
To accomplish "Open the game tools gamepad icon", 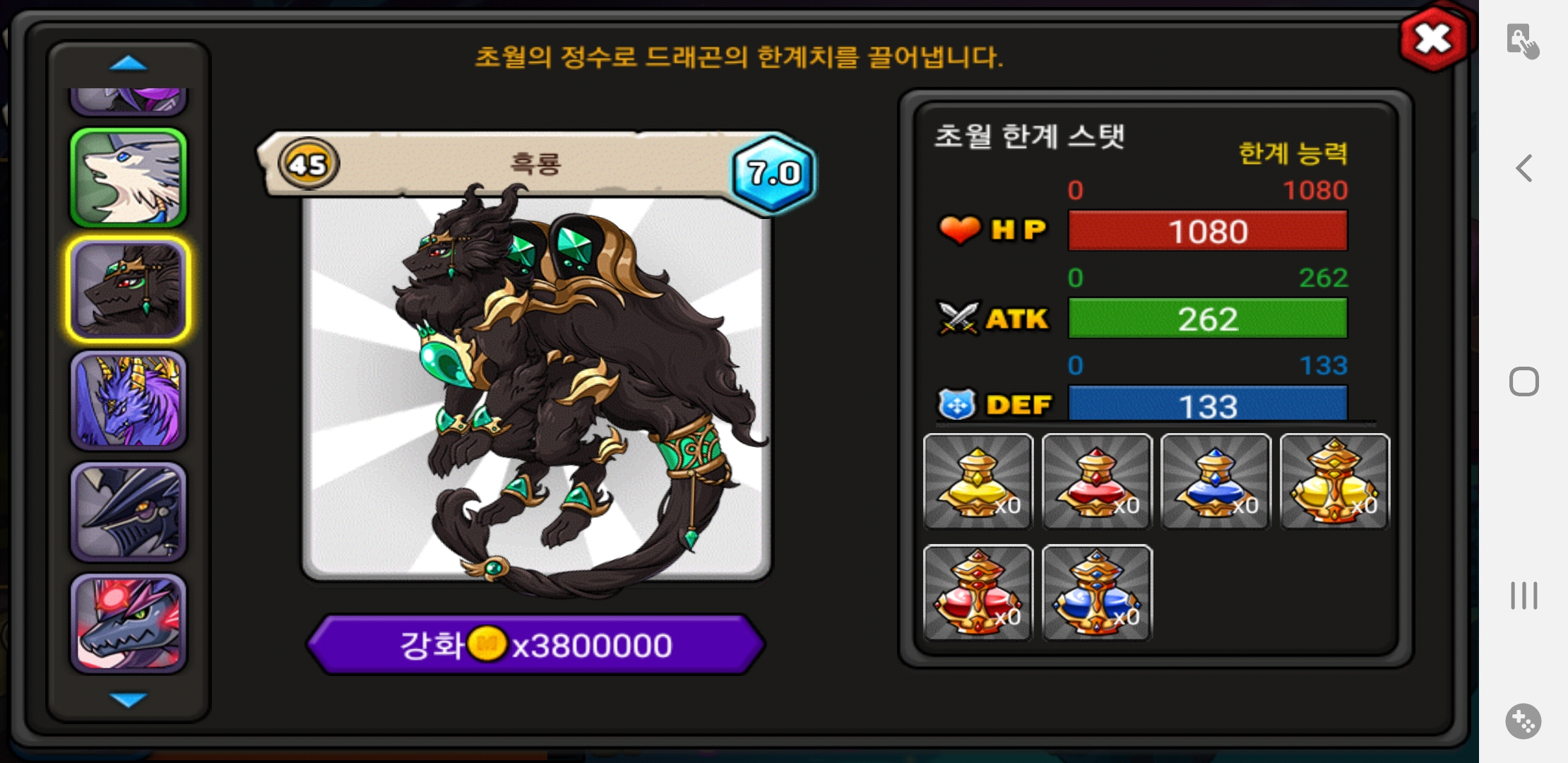I will (x=1524, y=721).
